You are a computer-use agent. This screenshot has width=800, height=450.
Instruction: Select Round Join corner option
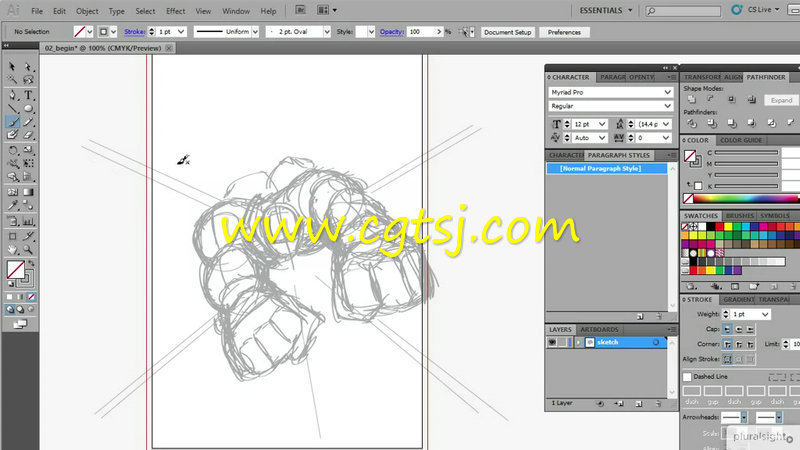pyautogui.click(x=739, y=345)
